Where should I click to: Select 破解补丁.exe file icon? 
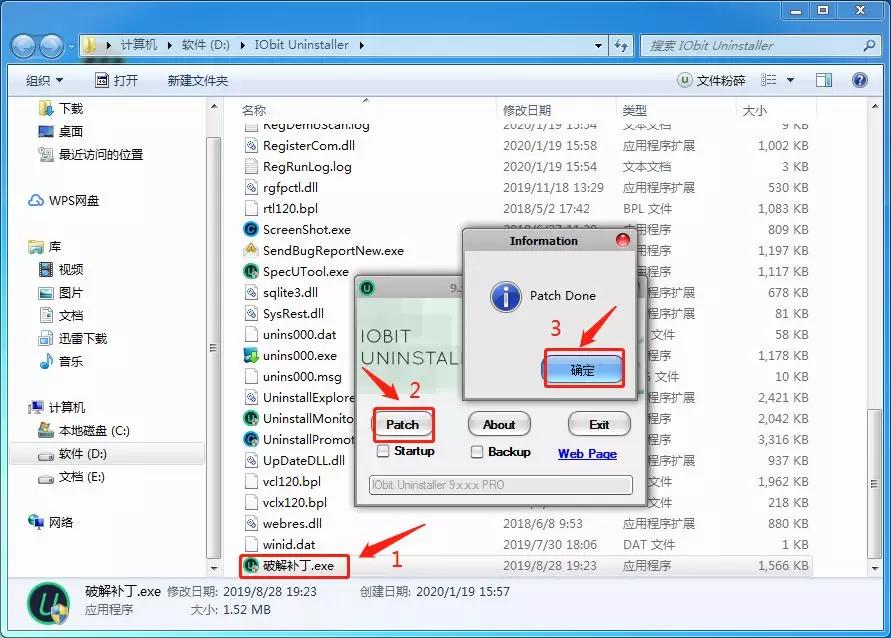pos(251,565)
